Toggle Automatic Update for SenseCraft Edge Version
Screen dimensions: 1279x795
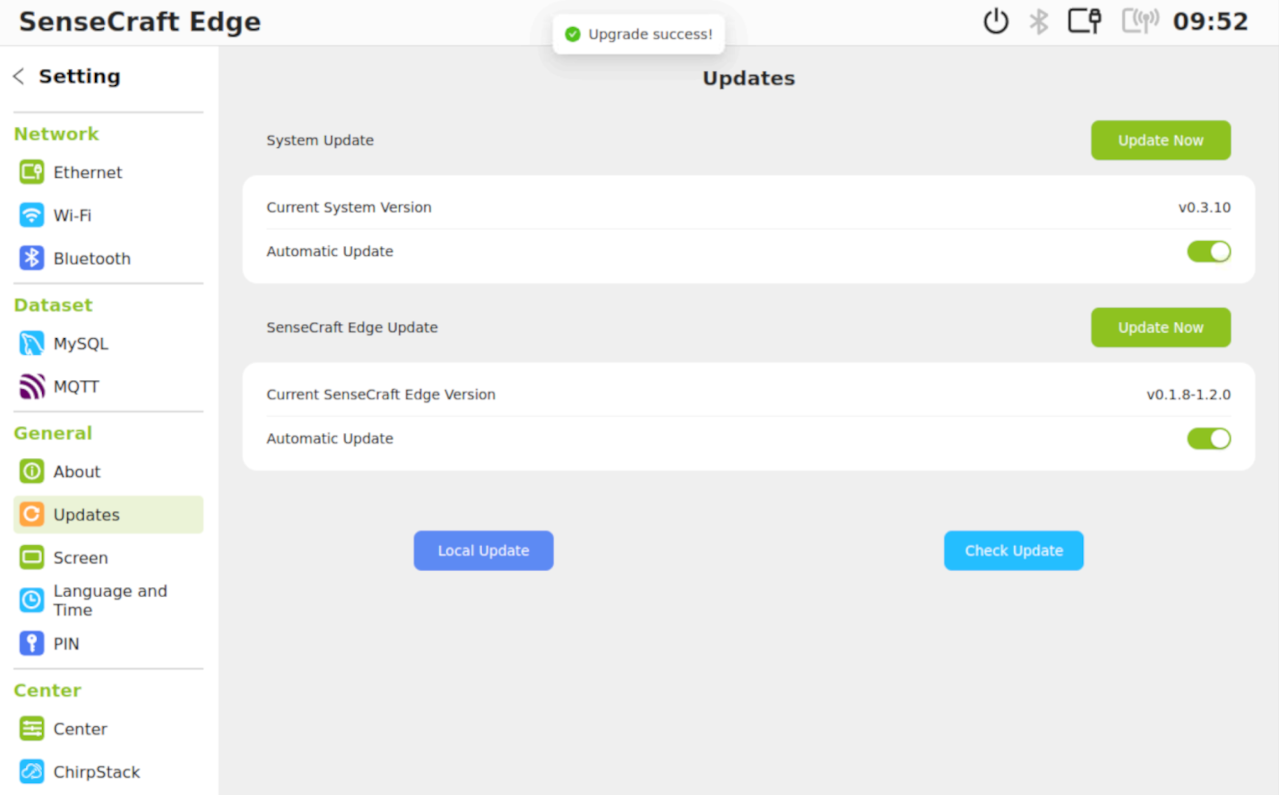click(x=1209, y=438)
